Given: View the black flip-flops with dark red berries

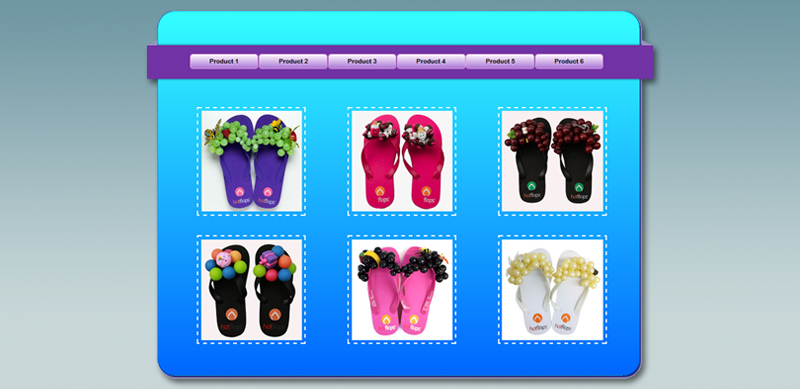Looking at the screenshot, I should [x=553, y=161].
